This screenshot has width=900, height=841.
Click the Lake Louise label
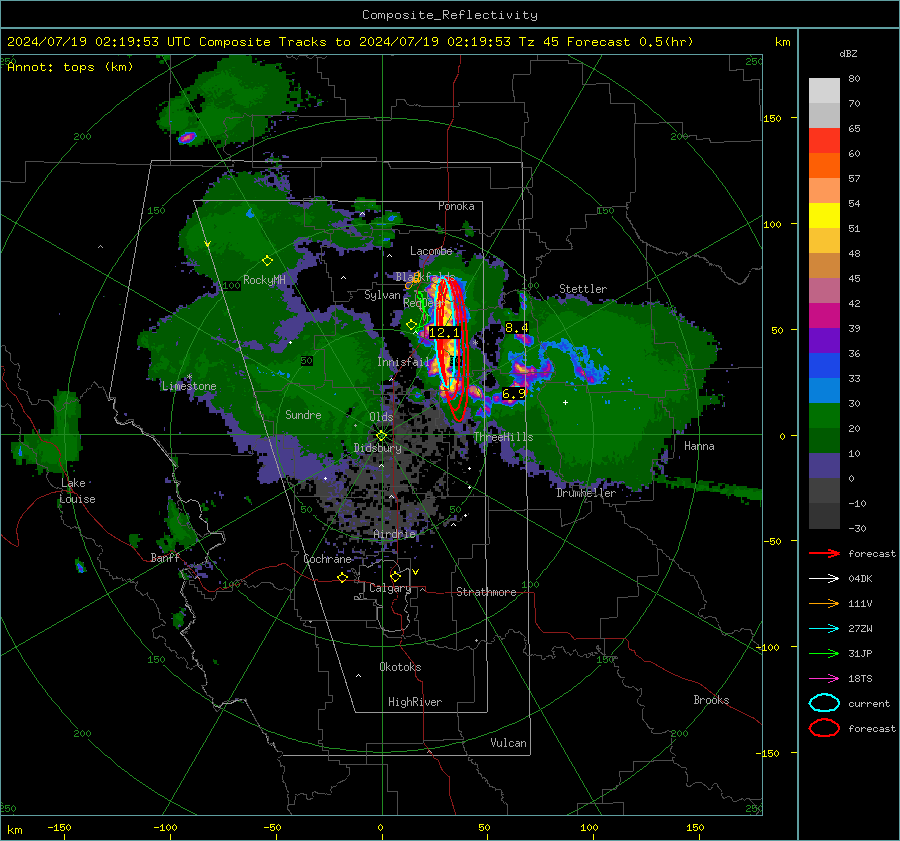[77, 491]
